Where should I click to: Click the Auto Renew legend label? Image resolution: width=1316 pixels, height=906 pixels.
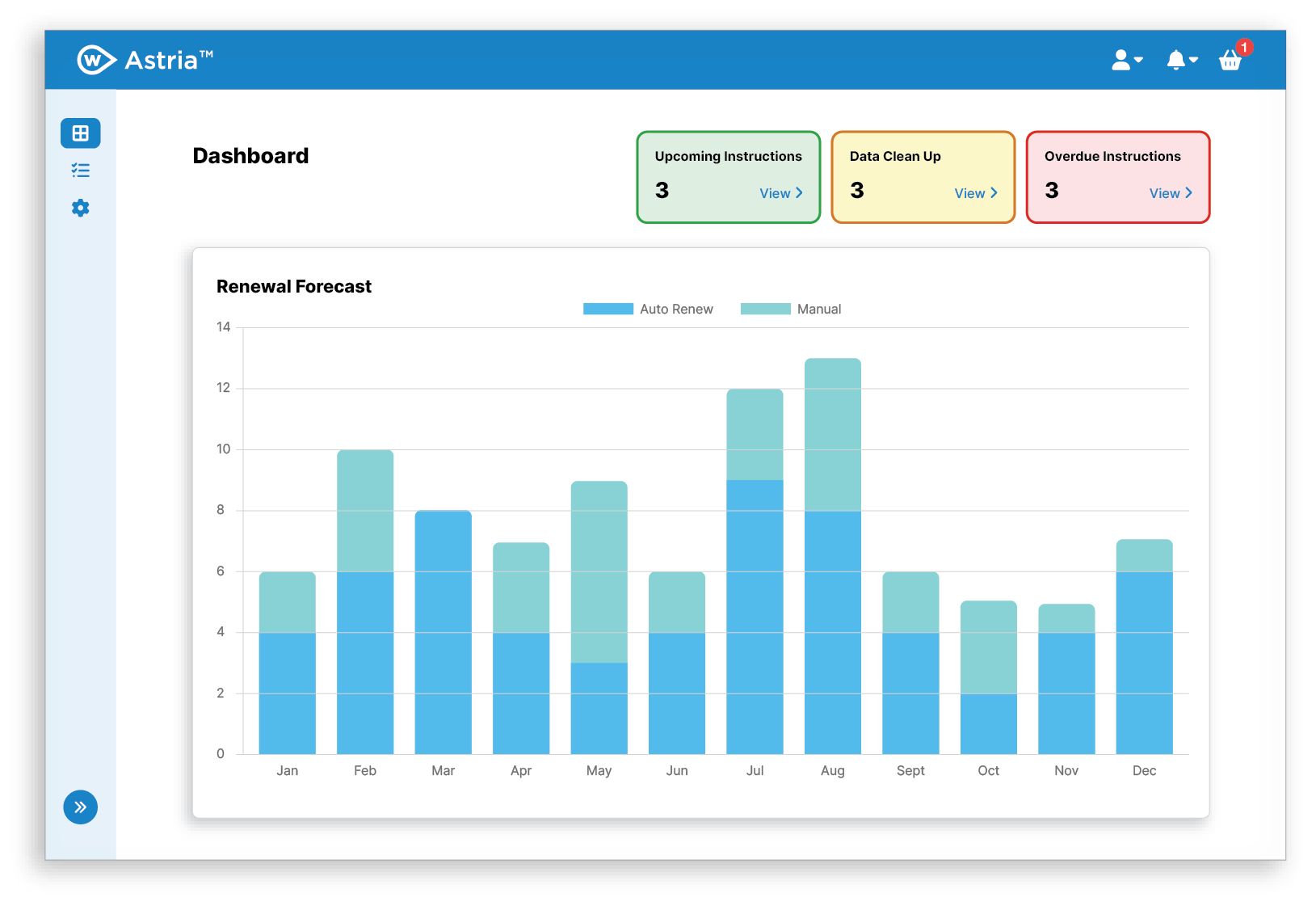point(676,309)
